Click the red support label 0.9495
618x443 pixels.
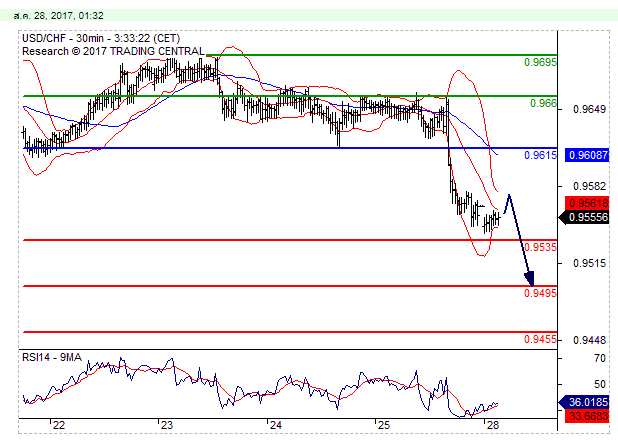pyautogui.click(x=540, y=293)
